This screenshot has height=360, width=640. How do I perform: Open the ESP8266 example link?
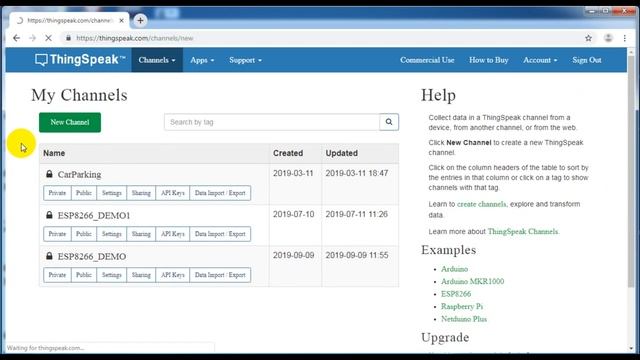[x=456, y=294]
